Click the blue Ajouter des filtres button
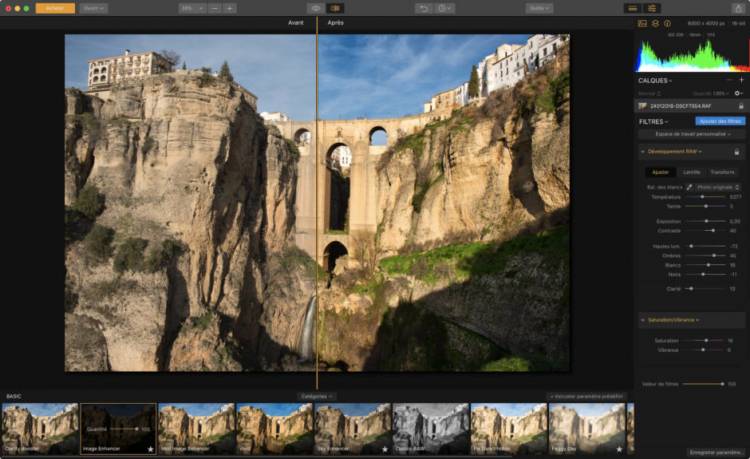Image resolution: width=750 pixels, height=459 pixels. coord(720,121)
